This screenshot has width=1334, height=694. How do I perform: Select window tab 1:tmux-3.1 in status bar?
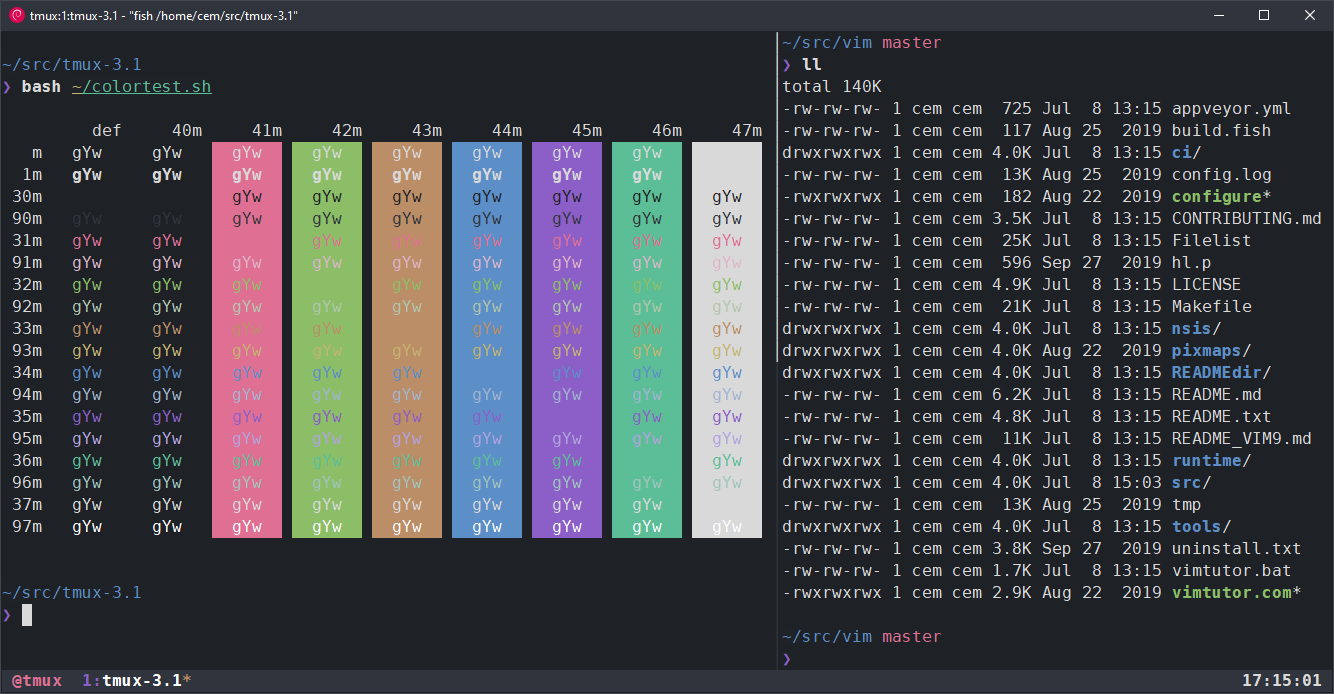pyautogui.click(x=136, y=681)
